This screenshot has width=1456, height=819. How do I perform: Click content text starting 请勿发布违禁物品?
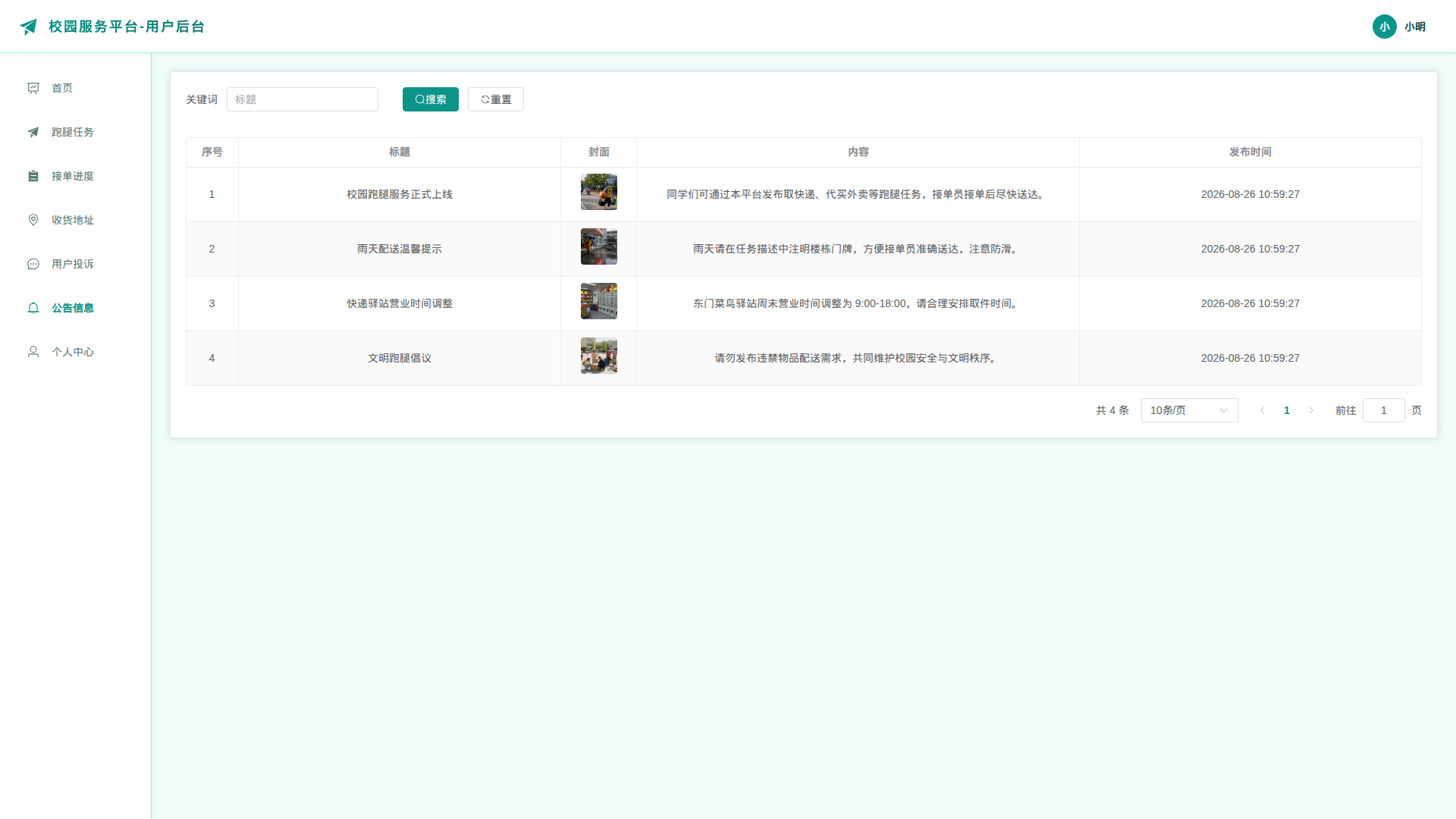coord(858,358)
